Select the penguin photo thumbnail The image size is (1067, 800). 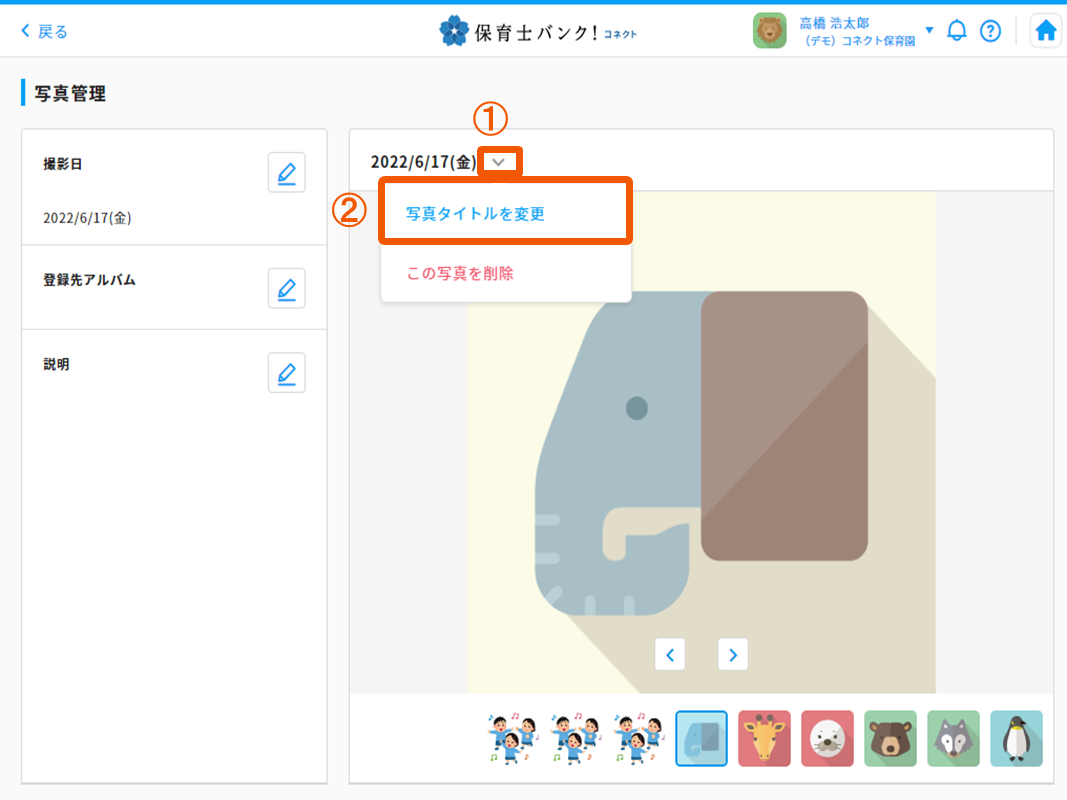click(1016, 738)
